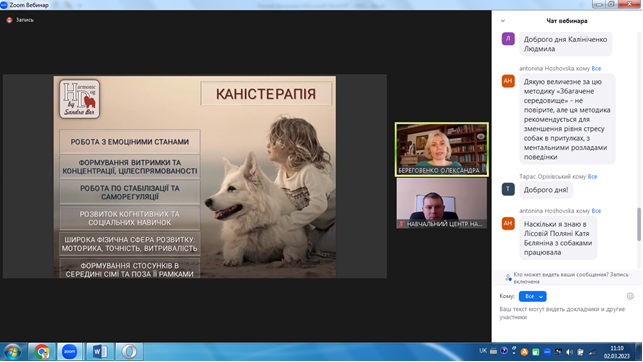Screen dimensions: 643x362
Task: Click 'Все' link above Лісовій Поляні message
Action: [x=596, y=211]
